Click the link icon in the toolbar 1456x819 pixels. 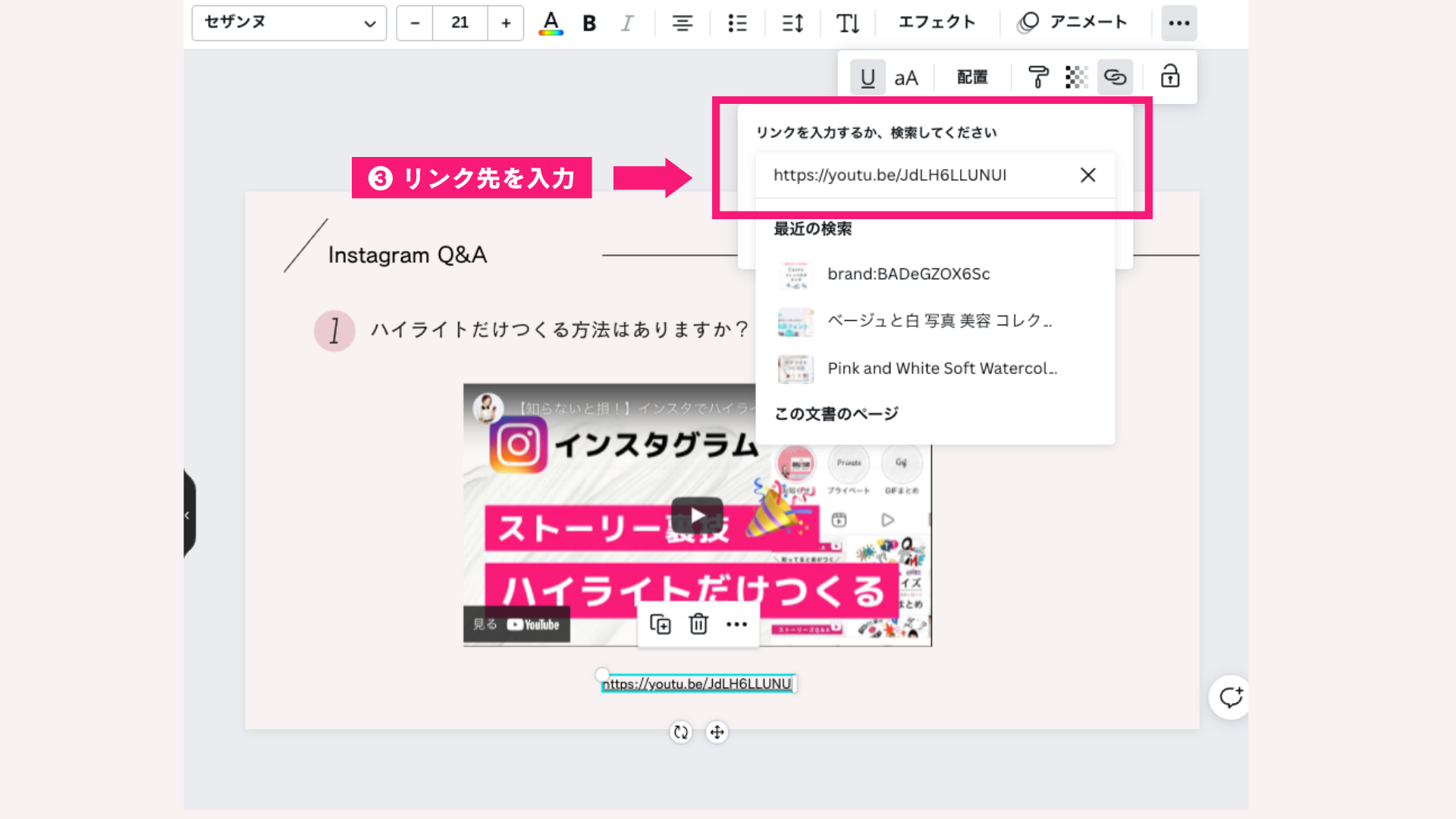[x=1115, y=77]
